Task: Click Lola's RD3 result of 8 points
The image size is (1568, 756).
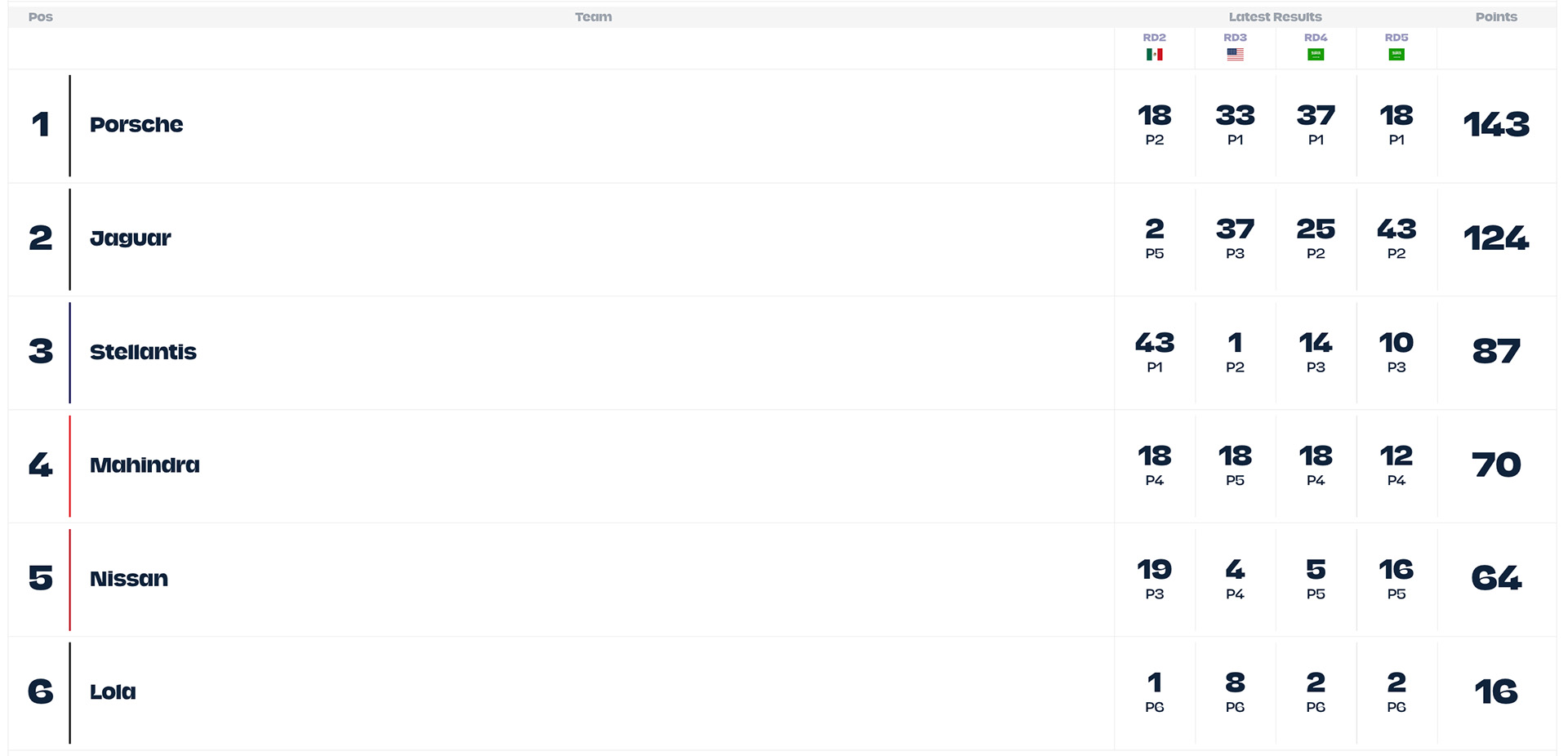Action: coord(1235,683)
